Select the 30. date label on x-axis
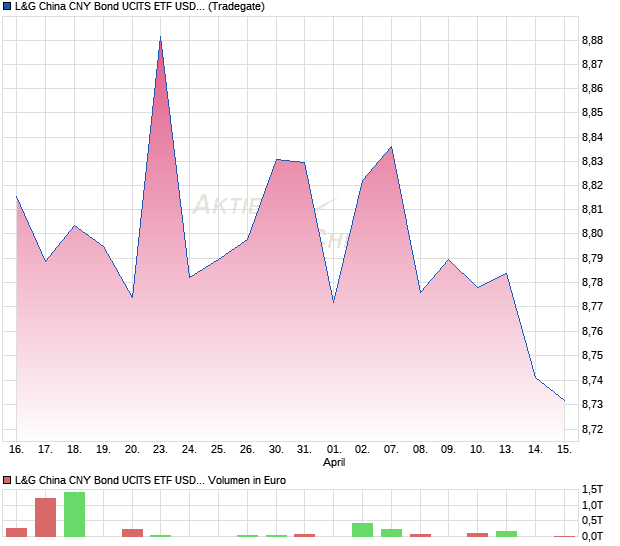620x546 pixels. pos(276,450)
